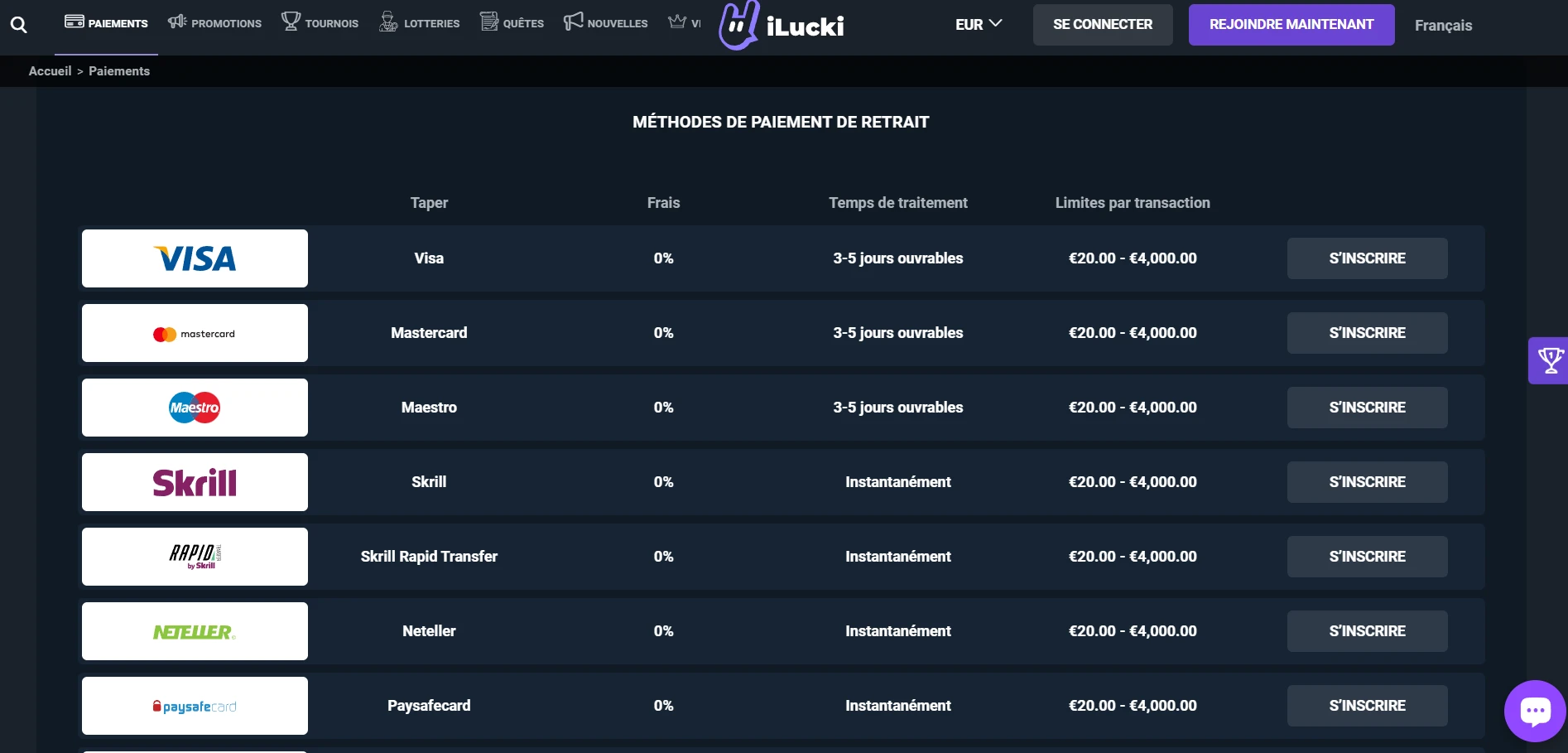
Task: Click the Visa logo thumbnail
Action: pos(195,258)
